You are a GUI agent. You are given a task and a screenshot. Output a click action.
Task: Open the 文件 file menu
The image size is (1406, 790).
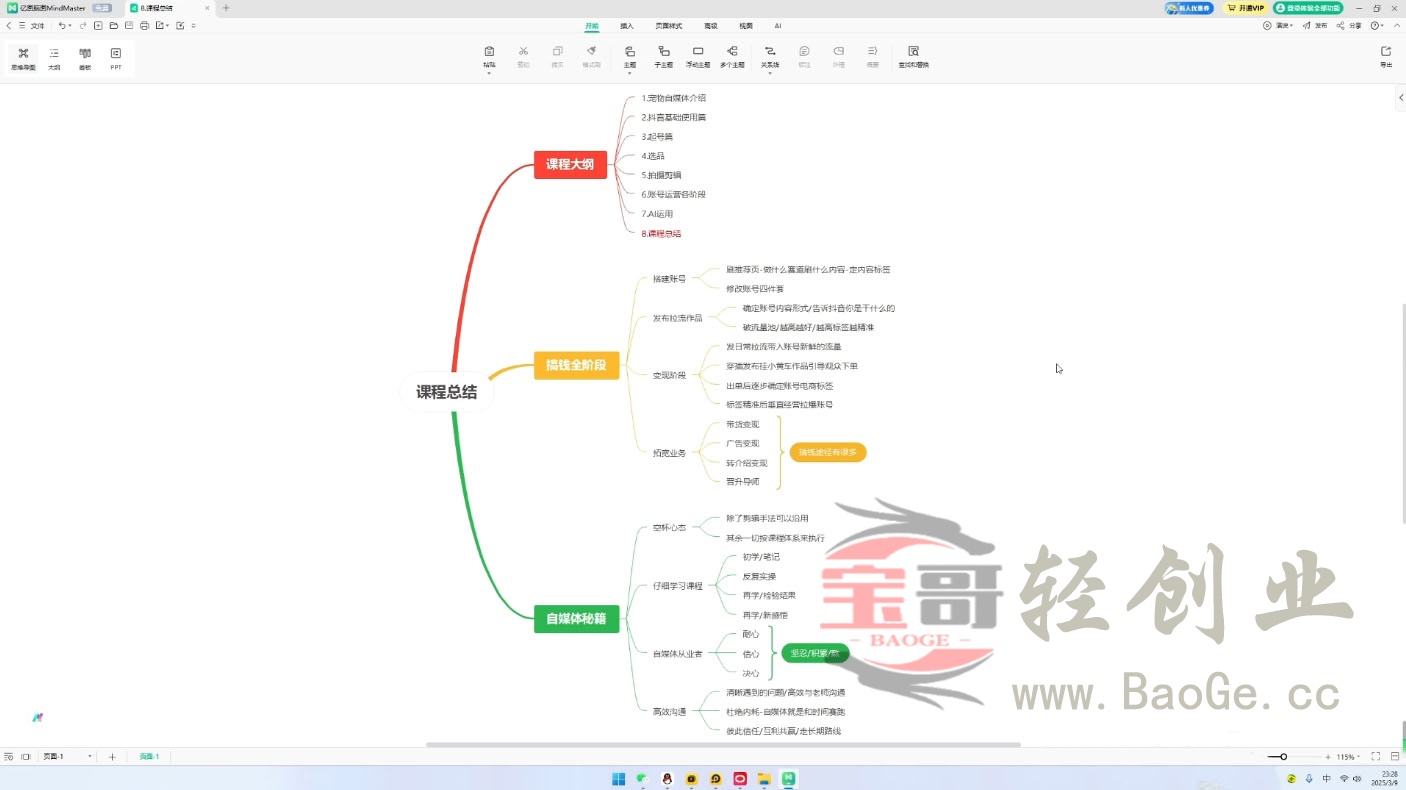tap(37, 25)
